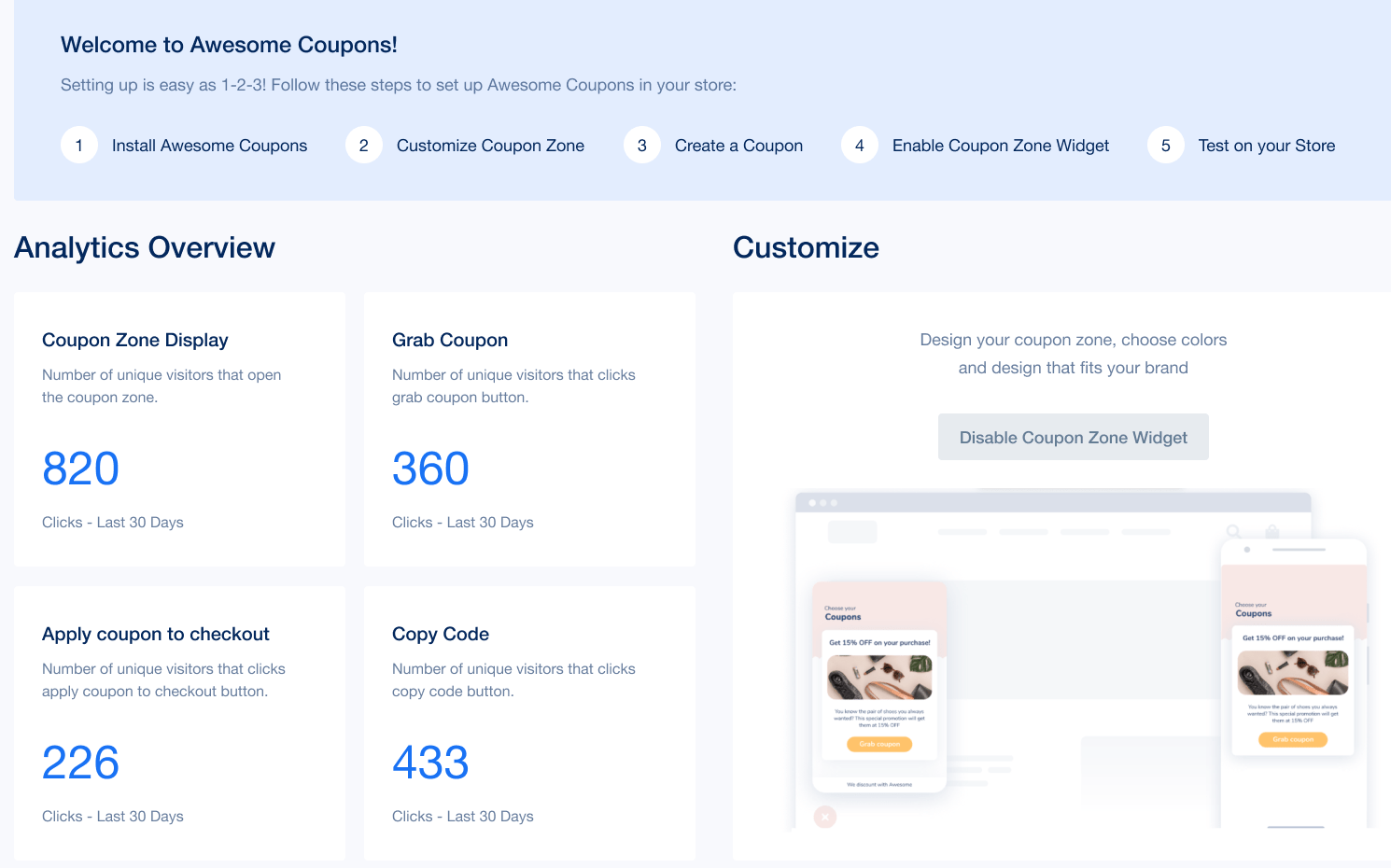Click the desktop coupon widget preview thumbnail
The height and width of the screenshot is (868, 1391).
click(x=879, y=687)
